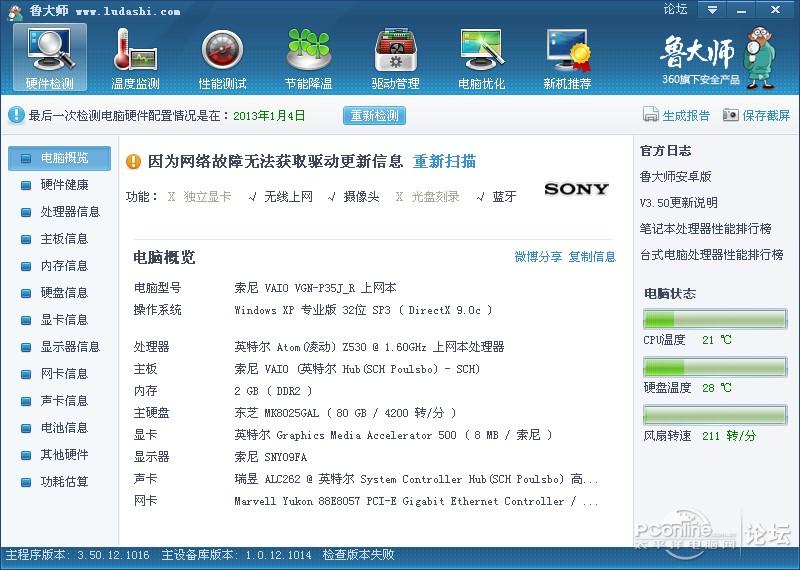Open 台式电脑处理器性能排行榜 link
This screenshot has width=800, height=570.
(712, 255)
